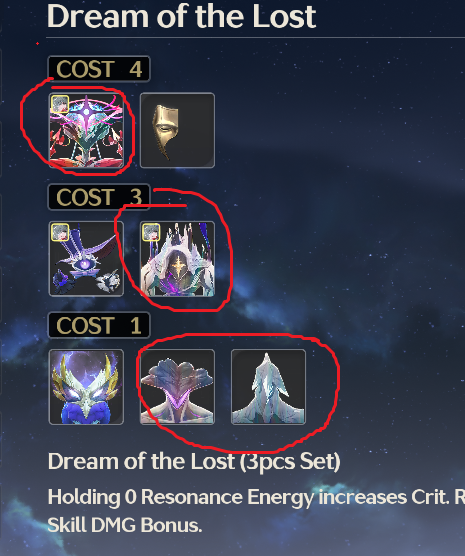The image size is (465, 556).
Task: Select the golden mask echo
Action: point(177,130)
